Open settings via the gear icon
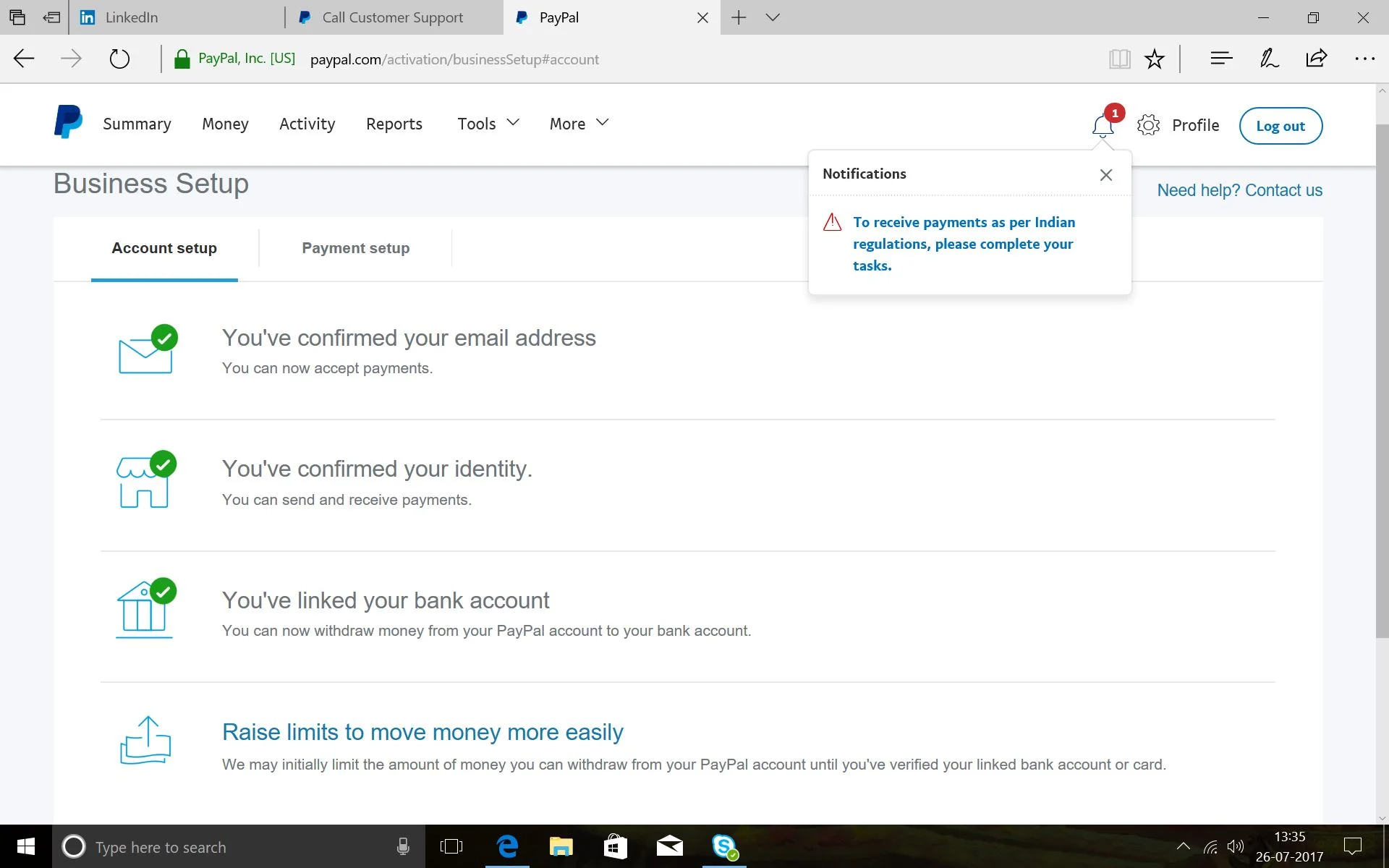The width and height of the screenshot is (1389, 868). pos(1148,125)
